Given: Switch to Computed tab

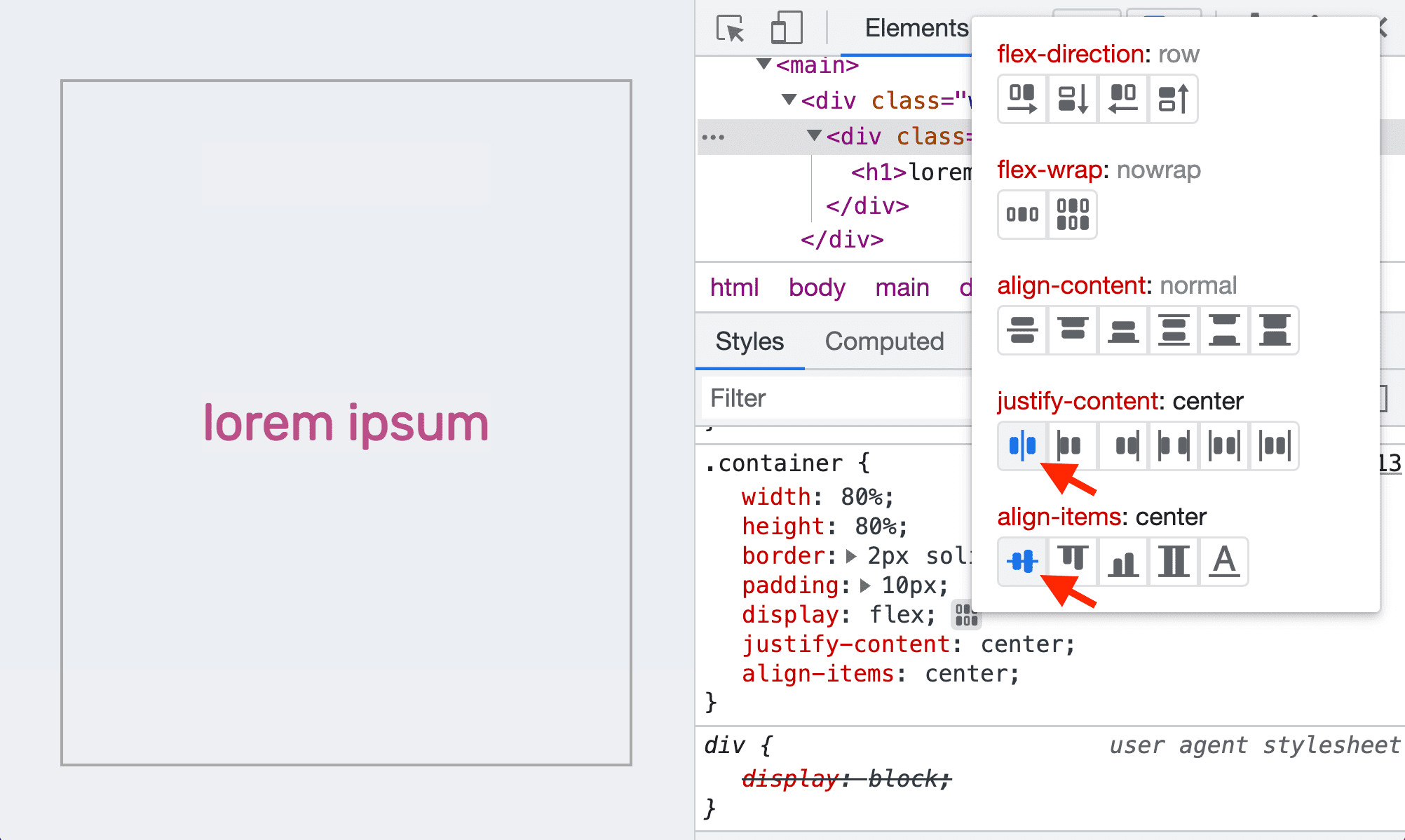Looking at the screenshot, I should (x=884, y=341).
